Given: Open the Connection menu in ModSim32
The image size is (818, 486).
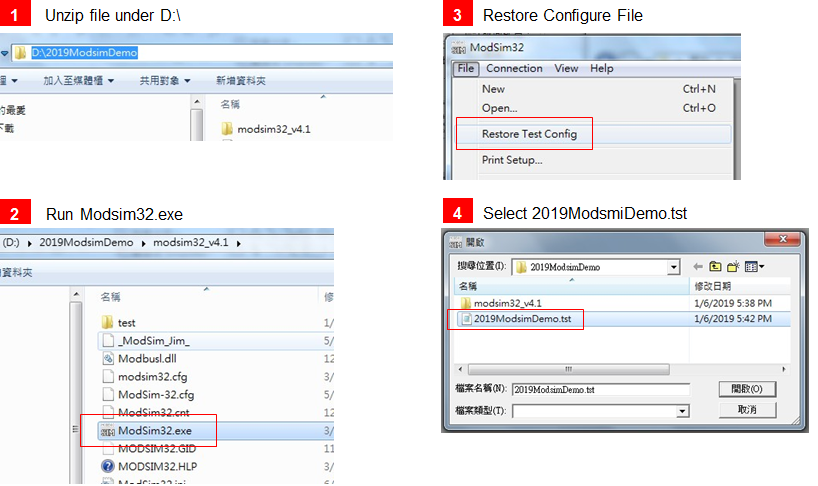Looking at the screenshot, I should coord(514,68).
